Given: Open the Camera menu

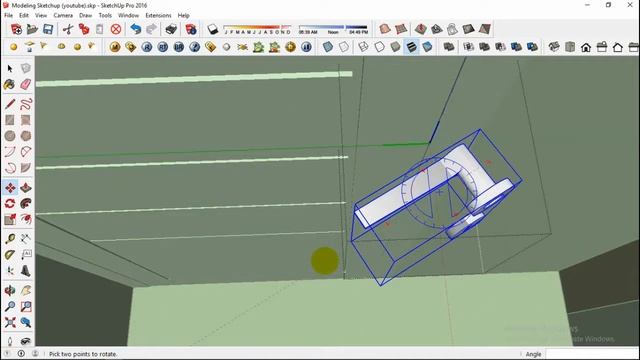Looking at the screenshot, I should tap(63, 15).
